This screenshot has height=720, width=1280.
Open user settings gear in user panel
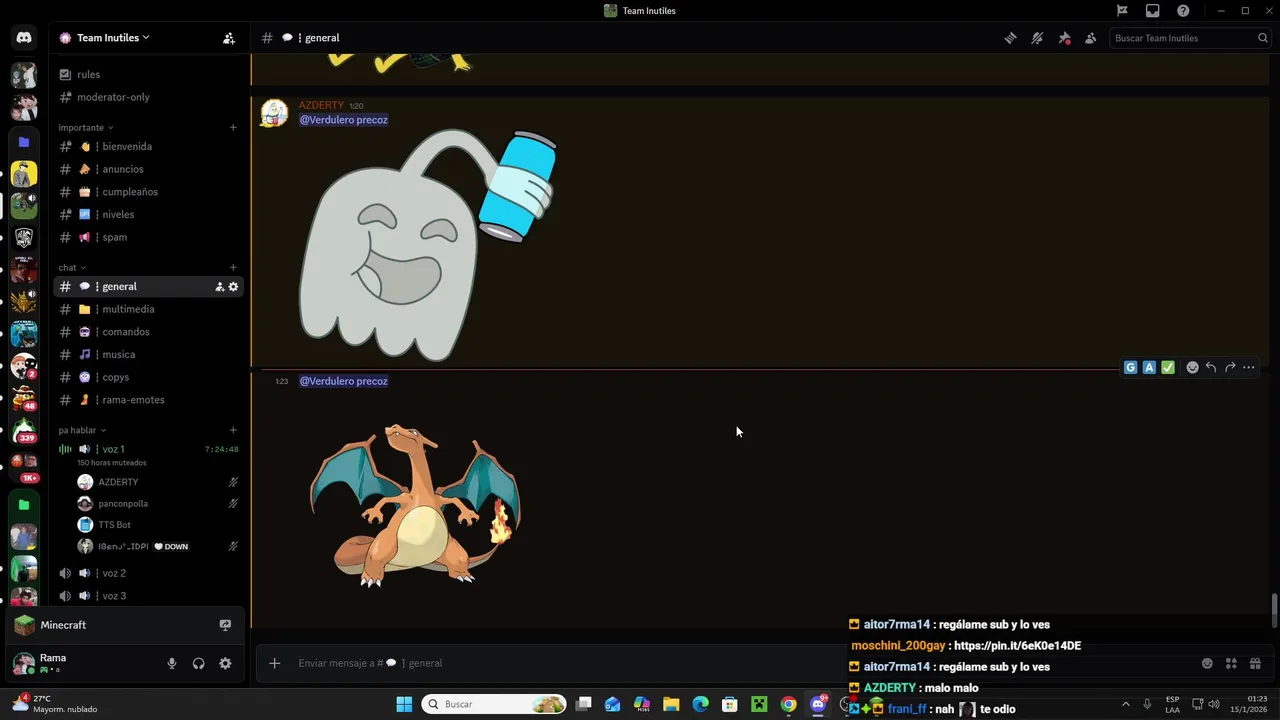pyautogui.click(x=225, y=663)
